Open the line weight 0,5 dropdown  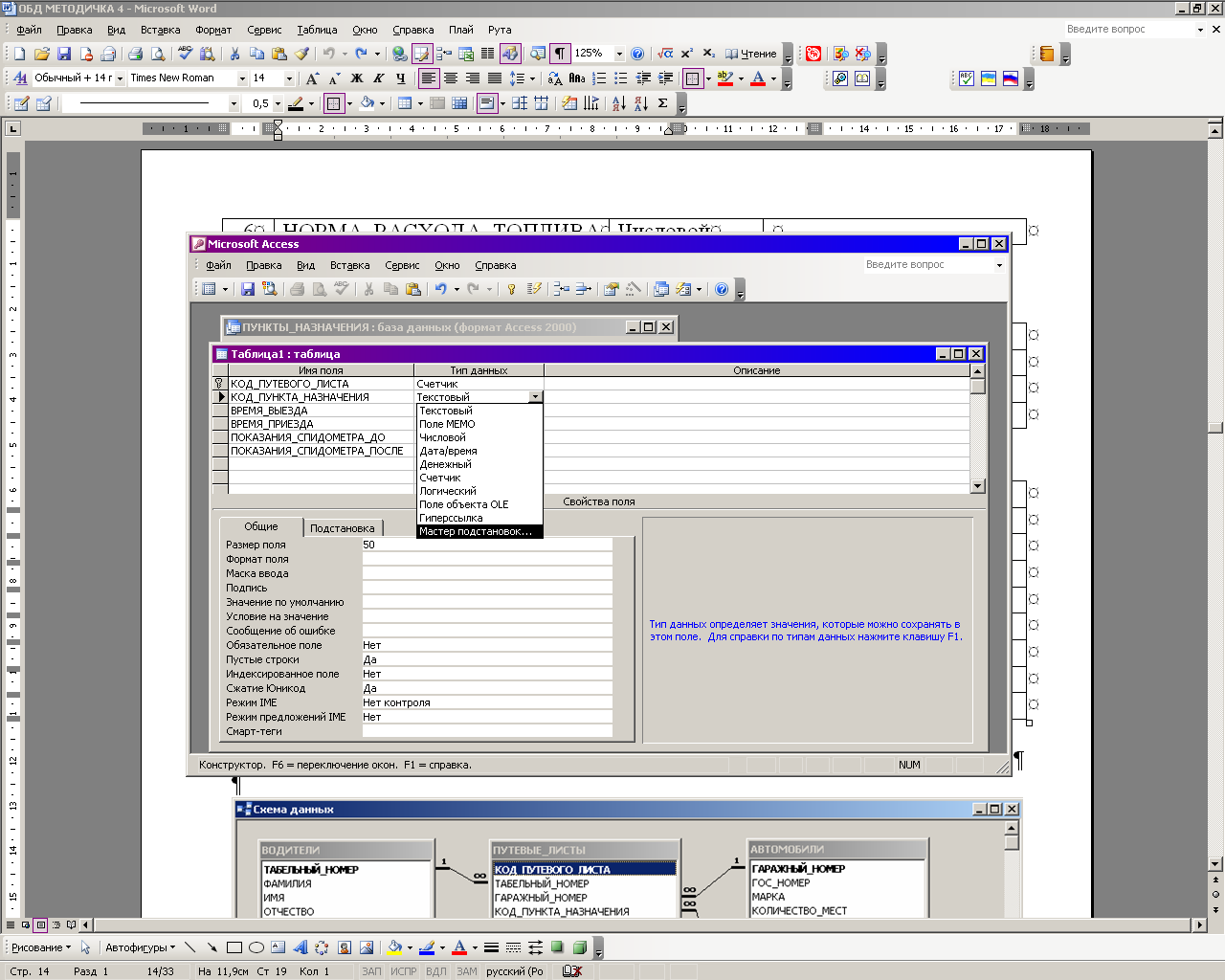point(278,103)
